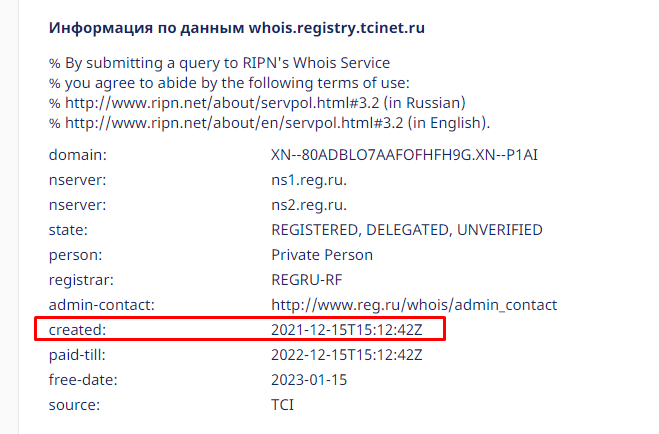The width and height of the screenshot is (659, 434).
Task: Select the ns2.reg.ru. nameserver value
Action: (309, 205)
